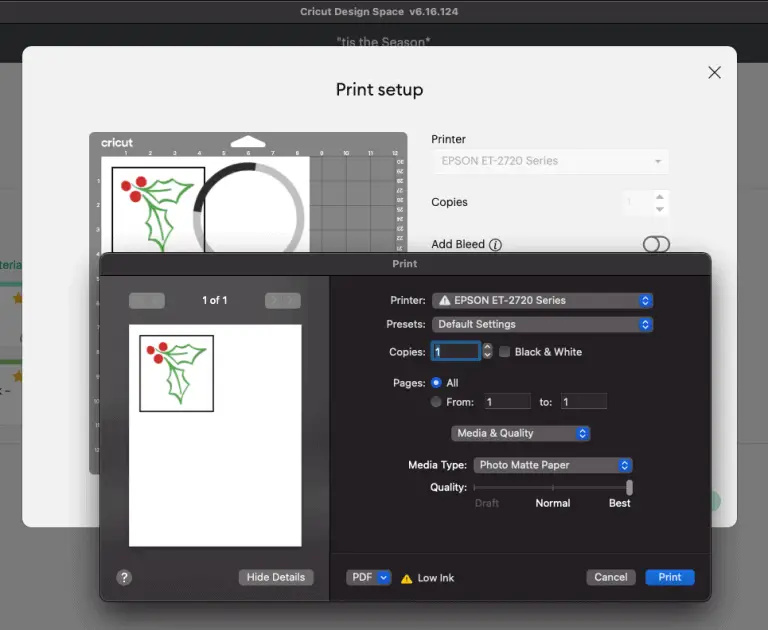Select the All pages radio button
This screenshot has height=630, width=768.
(436, 383)
